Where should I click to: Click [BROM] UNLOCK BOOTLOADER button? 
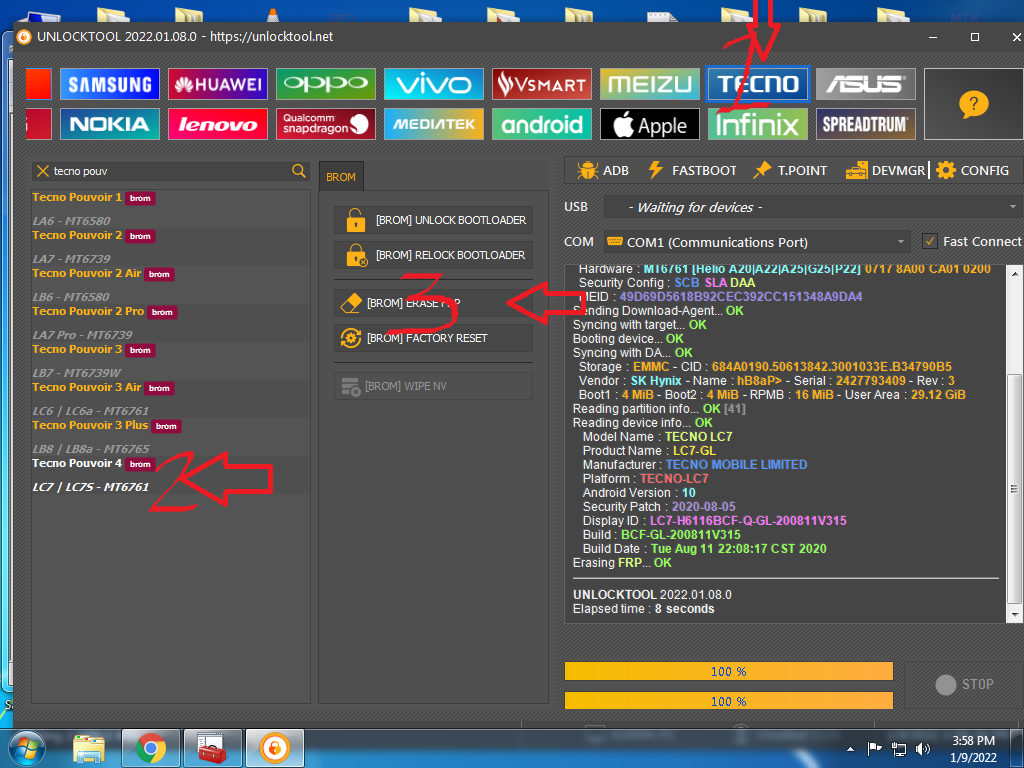(434, 220)
